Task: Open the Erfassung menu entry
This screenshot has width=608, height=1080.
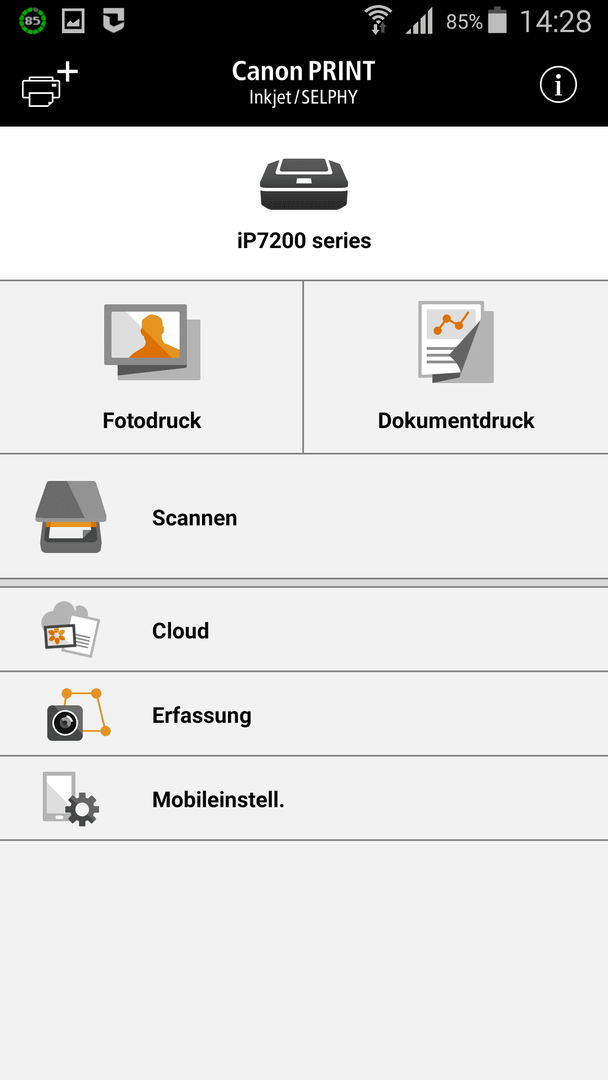Action: click(x=304, y=714)
